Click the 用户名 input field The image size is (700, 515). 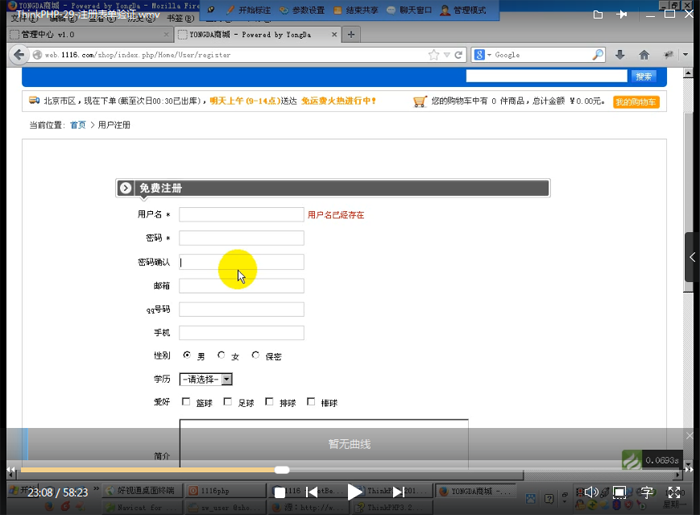point(242,215)
